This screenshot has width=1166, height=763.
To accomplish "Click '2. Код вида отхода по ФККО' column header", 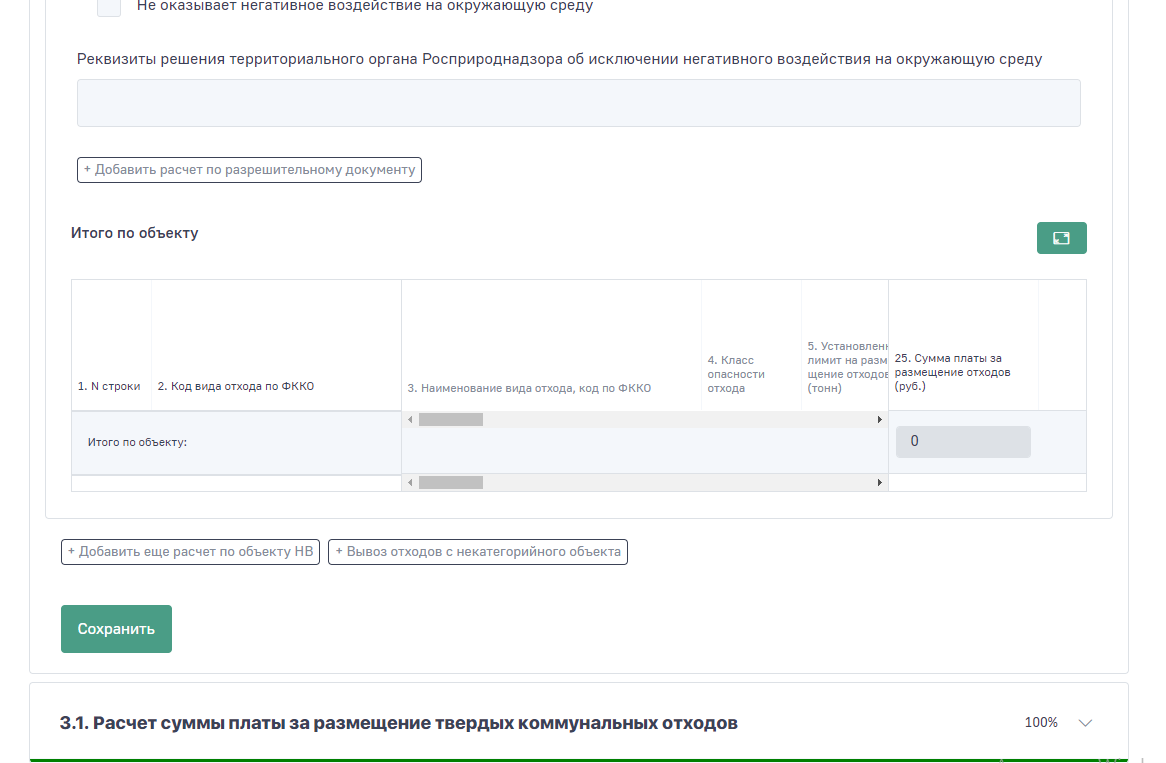I will coord(236,386).
